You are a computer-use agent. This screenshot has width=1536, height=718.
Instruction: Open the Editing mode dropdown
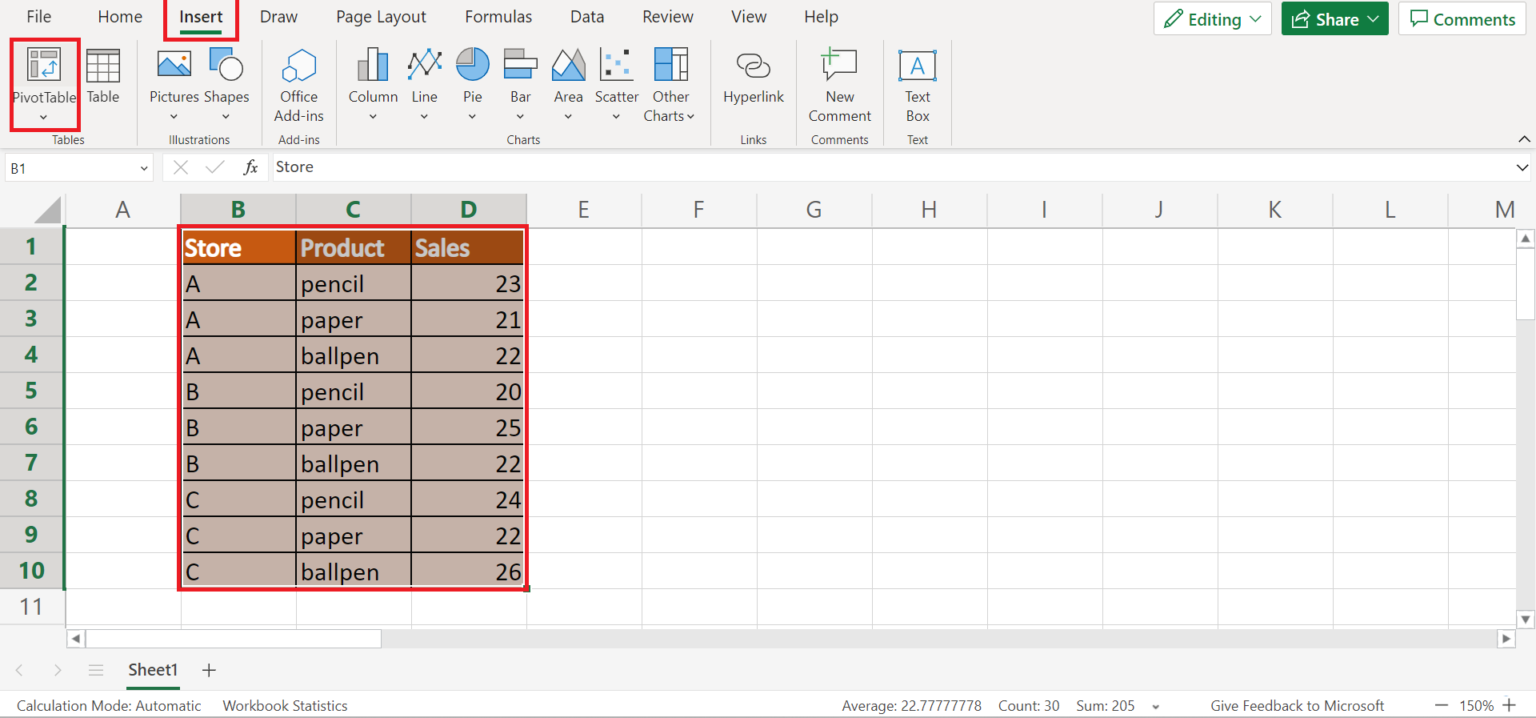coord(1212,18)
